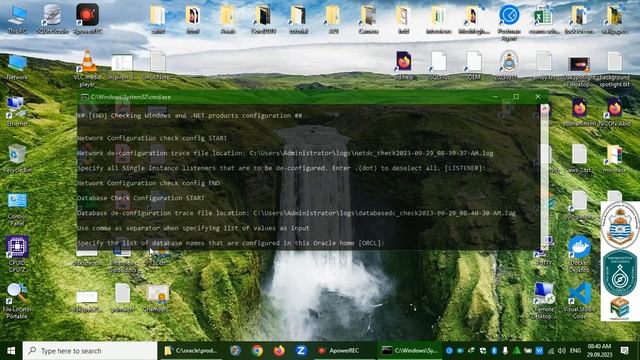
Task: Open the mosaic-style desktop icon beside aws-2.txt
Action: [614, 158]
